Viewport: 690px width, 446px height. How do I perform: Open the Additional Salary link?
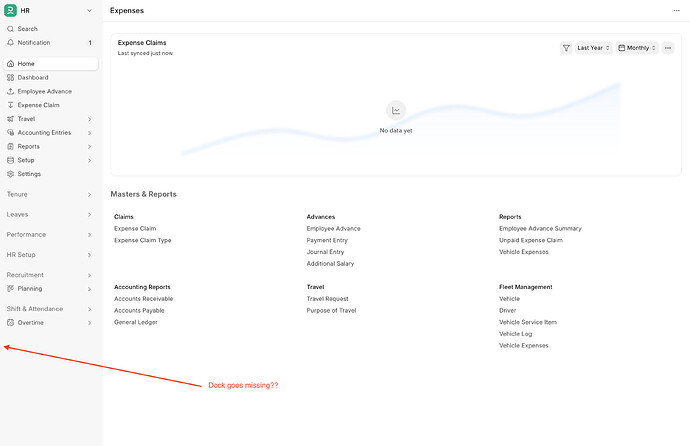click(330, 263)
